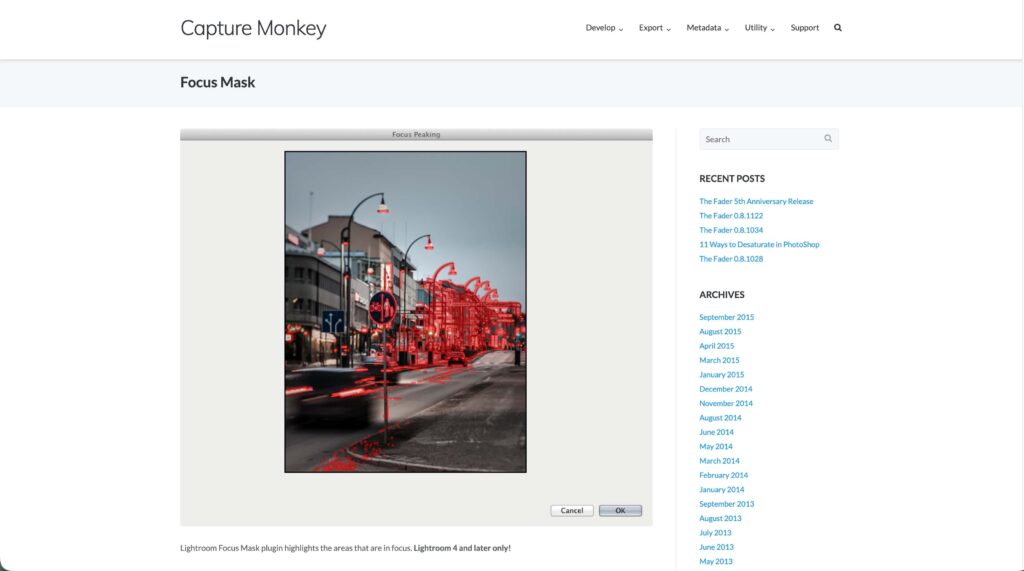Open the January 2014 archive
This screenshot has height=571, width=1024.
(722, 489)
